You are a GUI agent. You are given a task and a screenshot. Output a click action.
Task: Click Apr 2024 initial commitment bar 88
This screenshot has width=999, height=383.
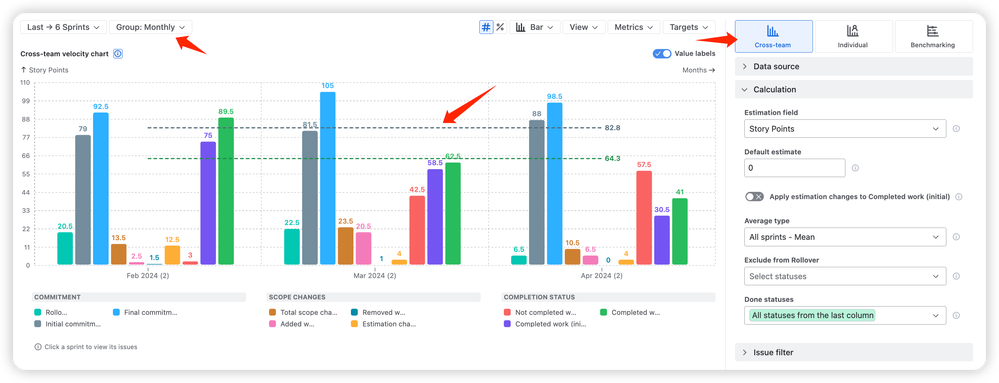[x=536, y=192]
